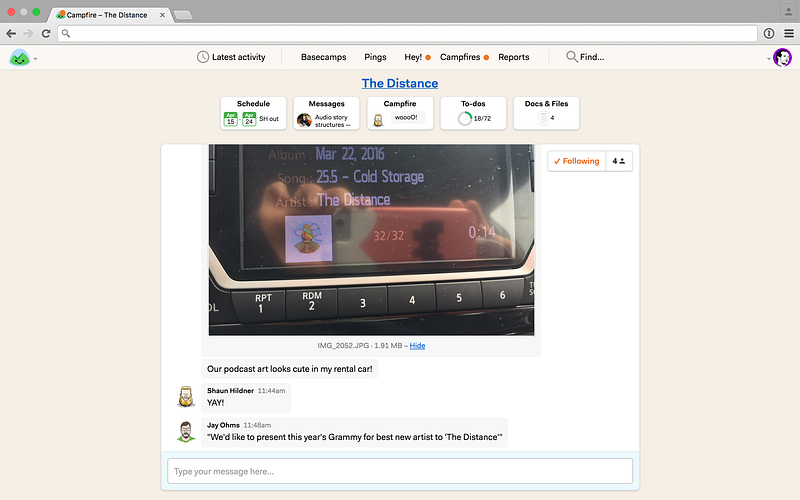
Task: Open a new browser tab
Action: point(183,15)
